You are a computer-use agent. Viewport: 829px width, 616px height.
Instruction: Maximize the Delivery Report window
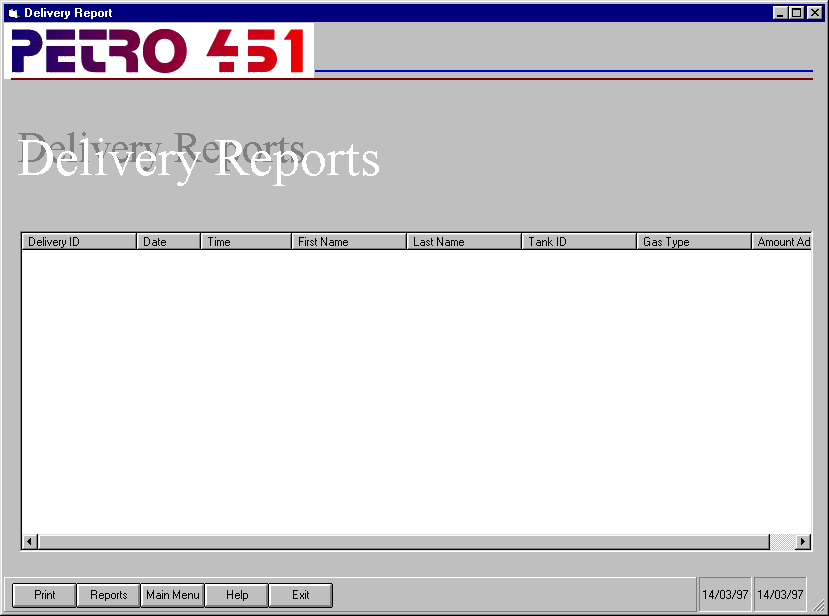point(796,13)
